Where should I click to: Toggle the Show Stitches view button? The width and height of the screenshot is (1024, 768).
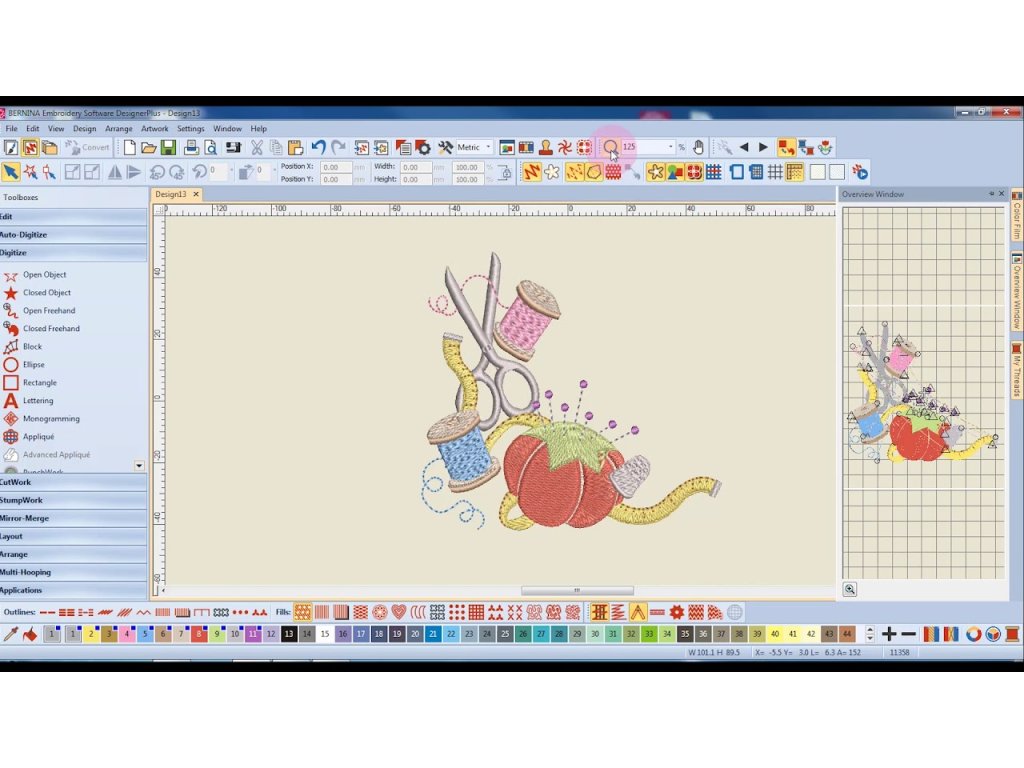click(x=530, y=172)
